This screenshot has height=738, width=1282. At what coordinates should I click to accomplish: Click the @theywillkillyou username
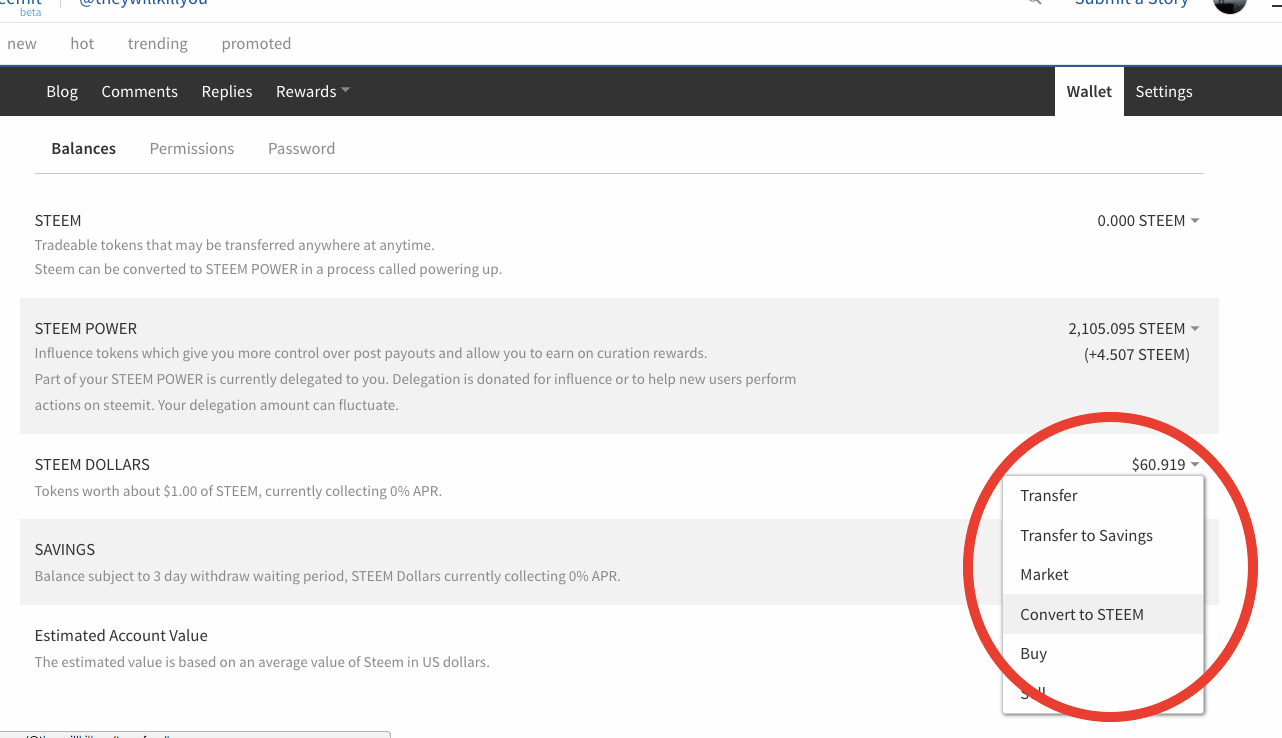tap(143, 3)
